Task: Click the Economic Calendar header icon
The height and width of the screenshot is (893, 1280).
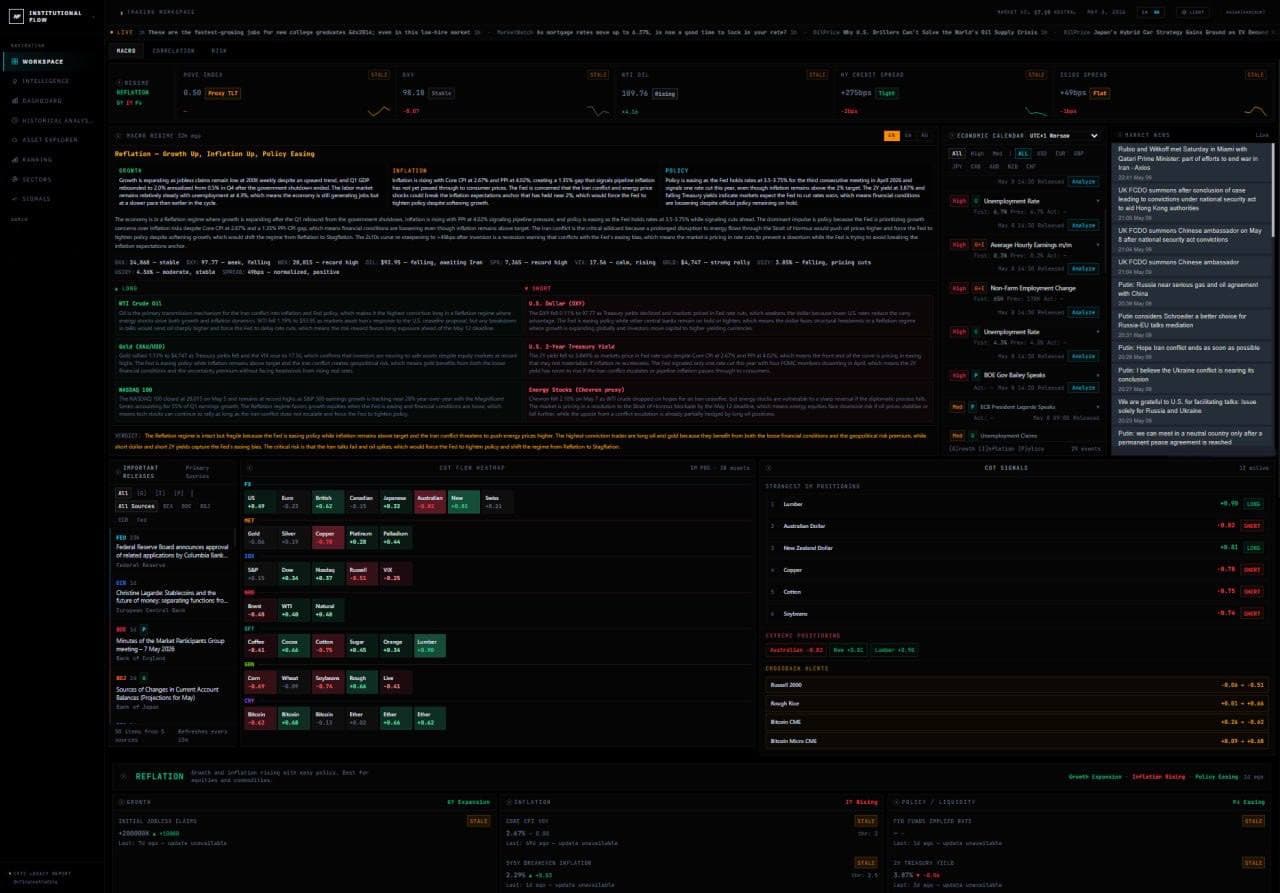Action: coord(952,135)
